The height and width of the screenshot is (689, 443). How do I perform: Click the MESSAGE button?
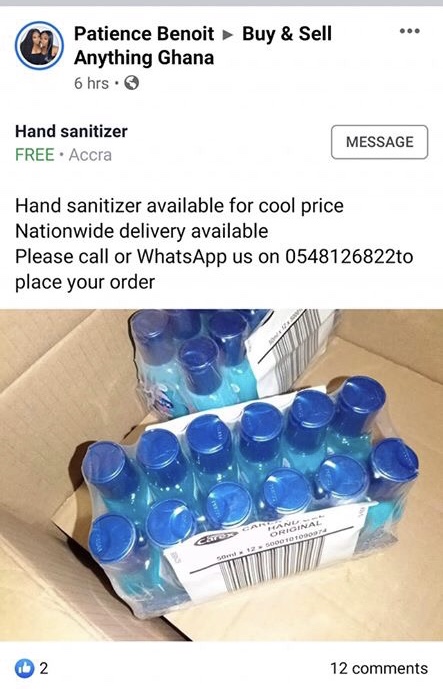tap(379, 142)
